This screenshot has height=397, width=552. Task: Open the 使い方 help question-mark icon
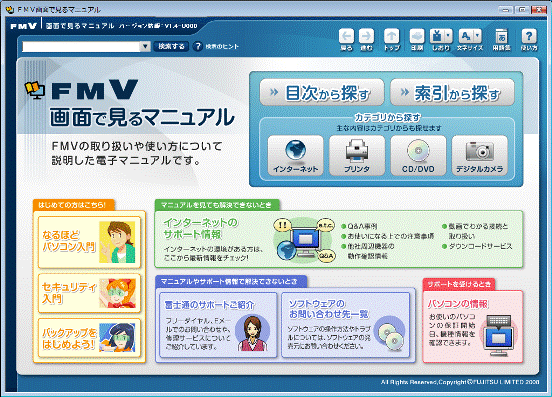coord(528,37)
